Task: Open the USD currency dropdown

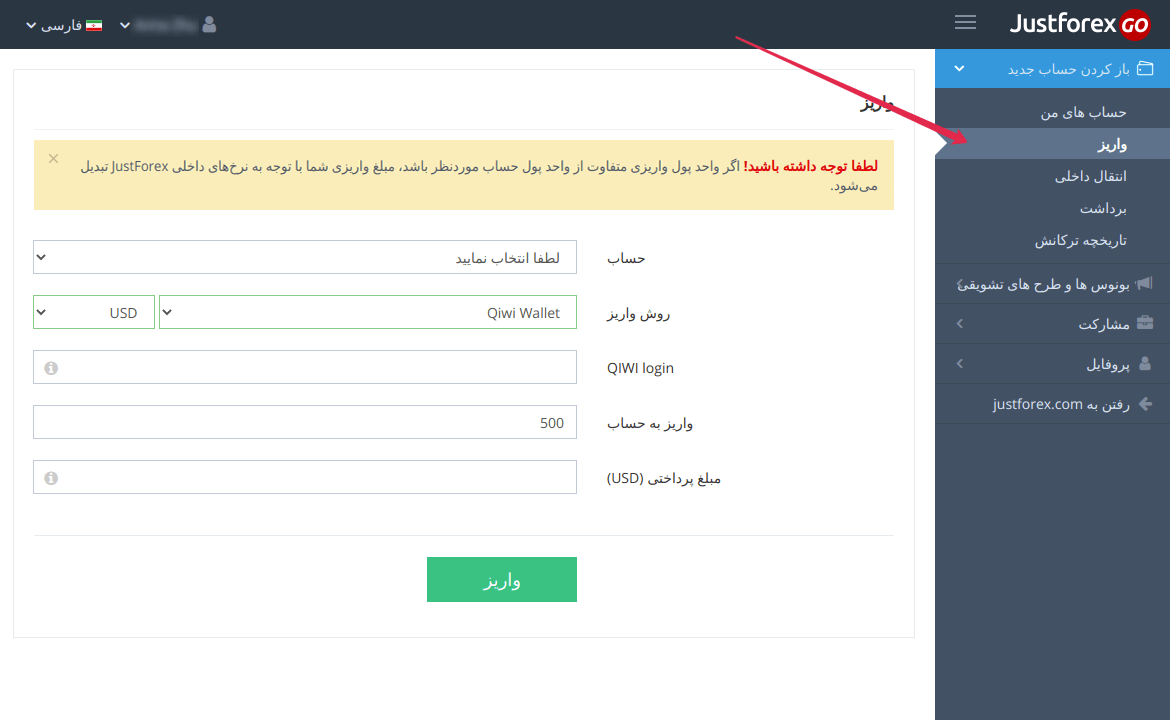Action: tap(94, 313)
